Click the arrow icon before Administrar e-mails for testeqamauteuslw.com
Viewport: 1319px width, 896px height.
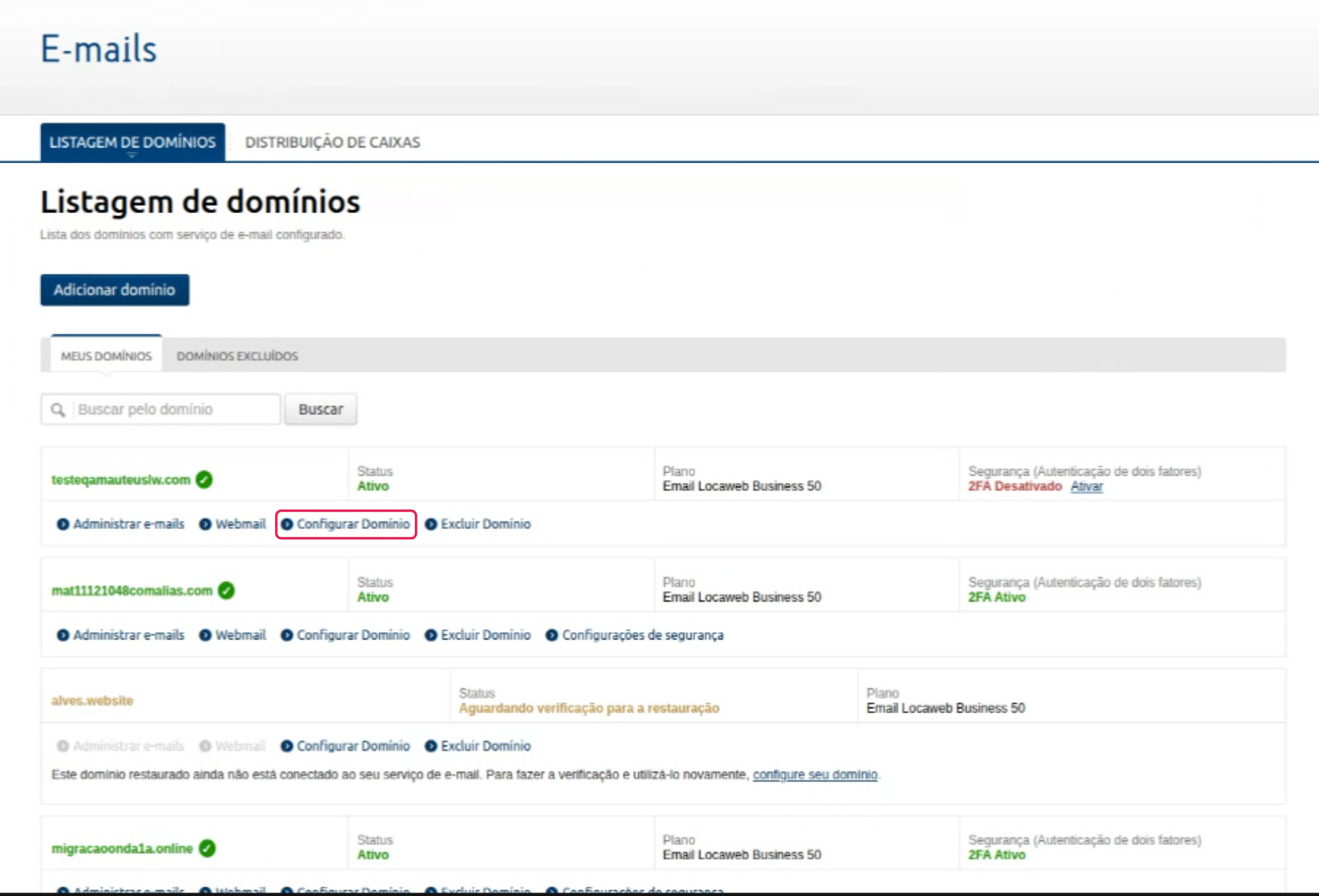[x=63, y=523]
